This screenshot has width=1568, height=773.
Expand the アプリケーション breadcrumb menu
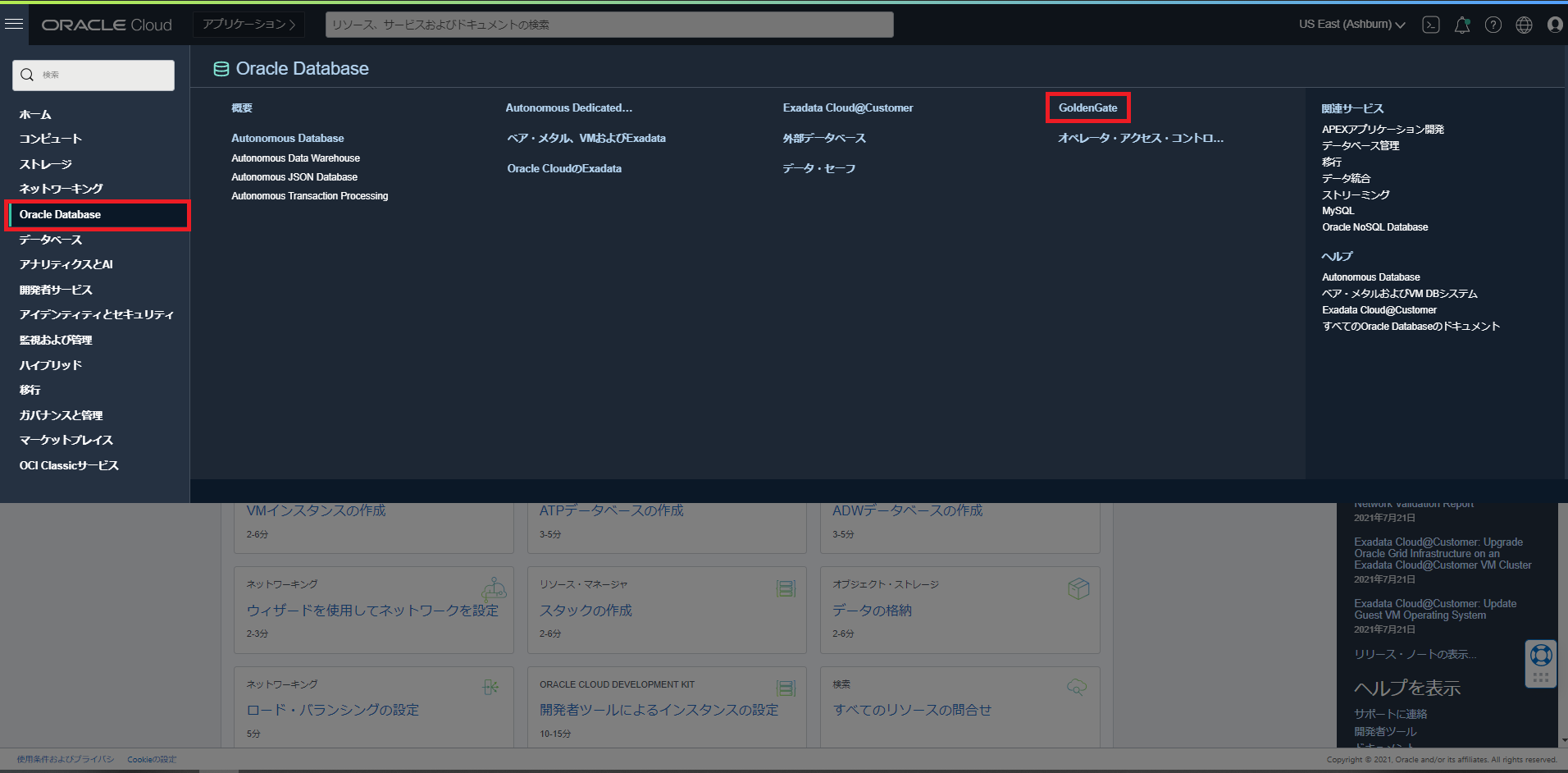(248, 24)
